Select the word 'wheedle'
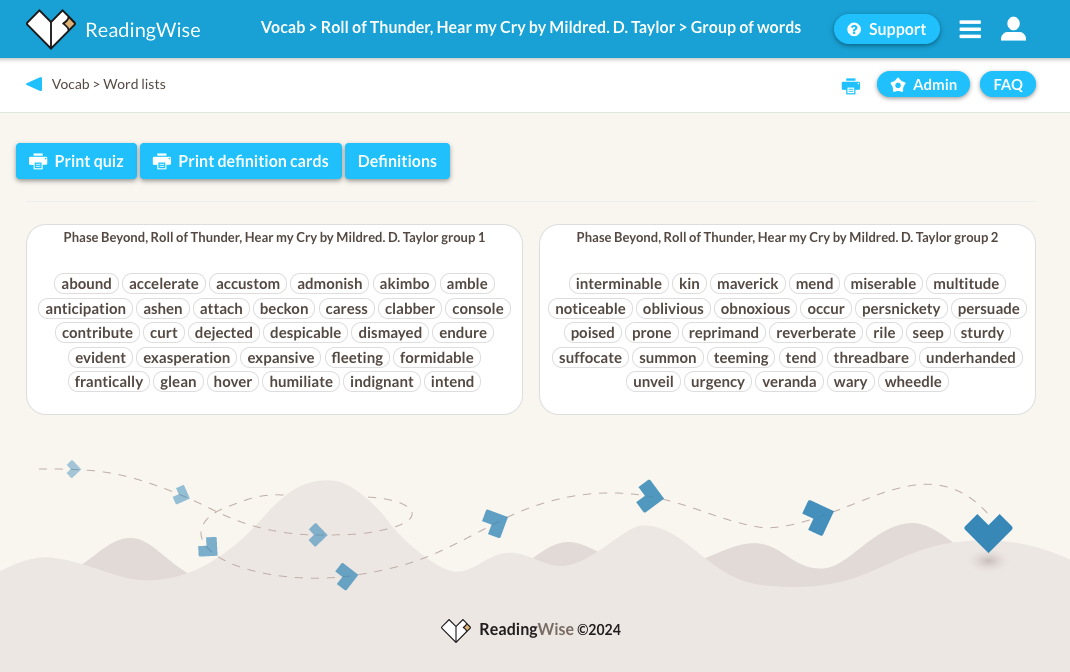Image resolution: width=1070 pixels, height=672 pixels. point(913,382)
